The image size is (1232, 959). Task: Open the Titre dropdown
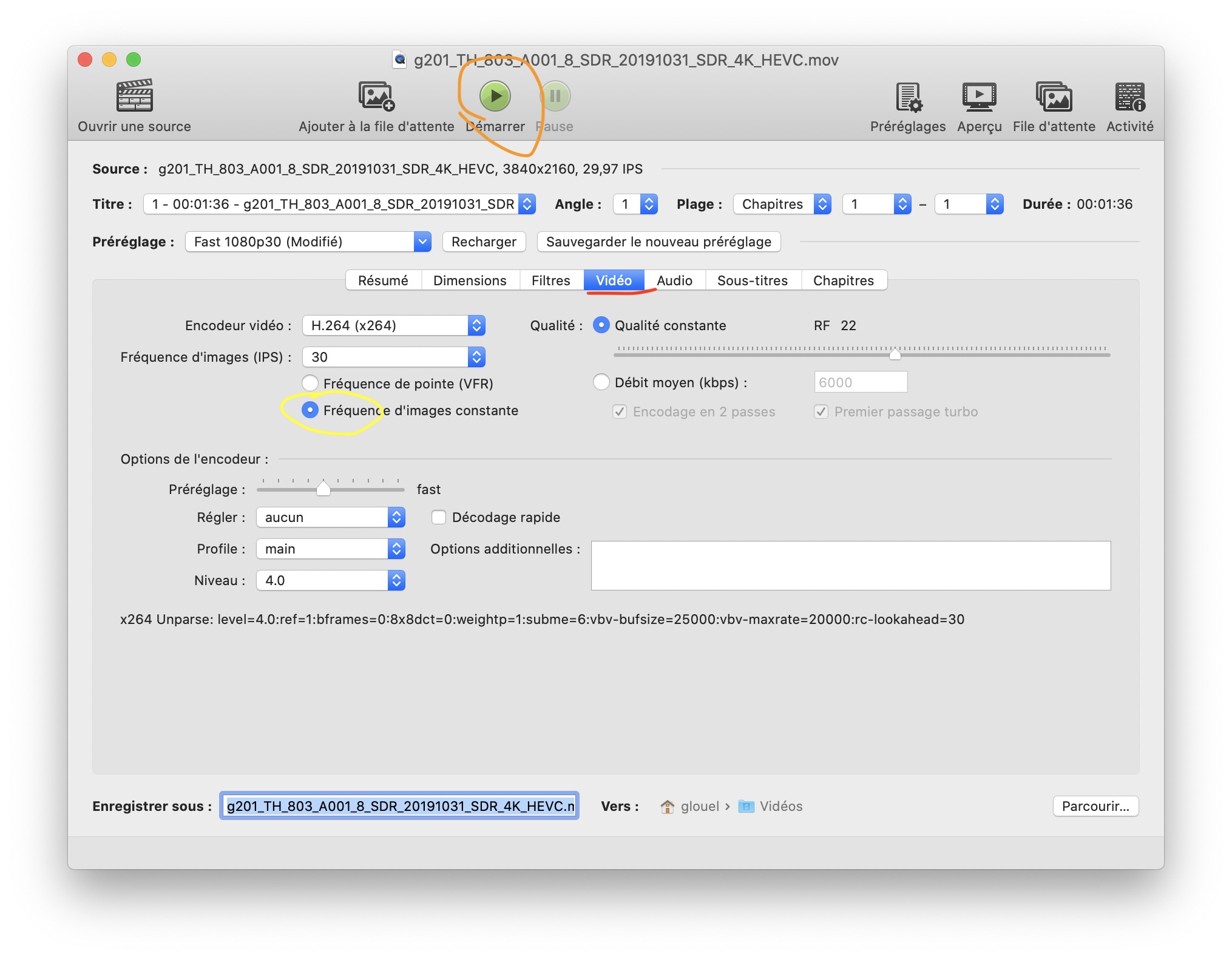(339, 204)
